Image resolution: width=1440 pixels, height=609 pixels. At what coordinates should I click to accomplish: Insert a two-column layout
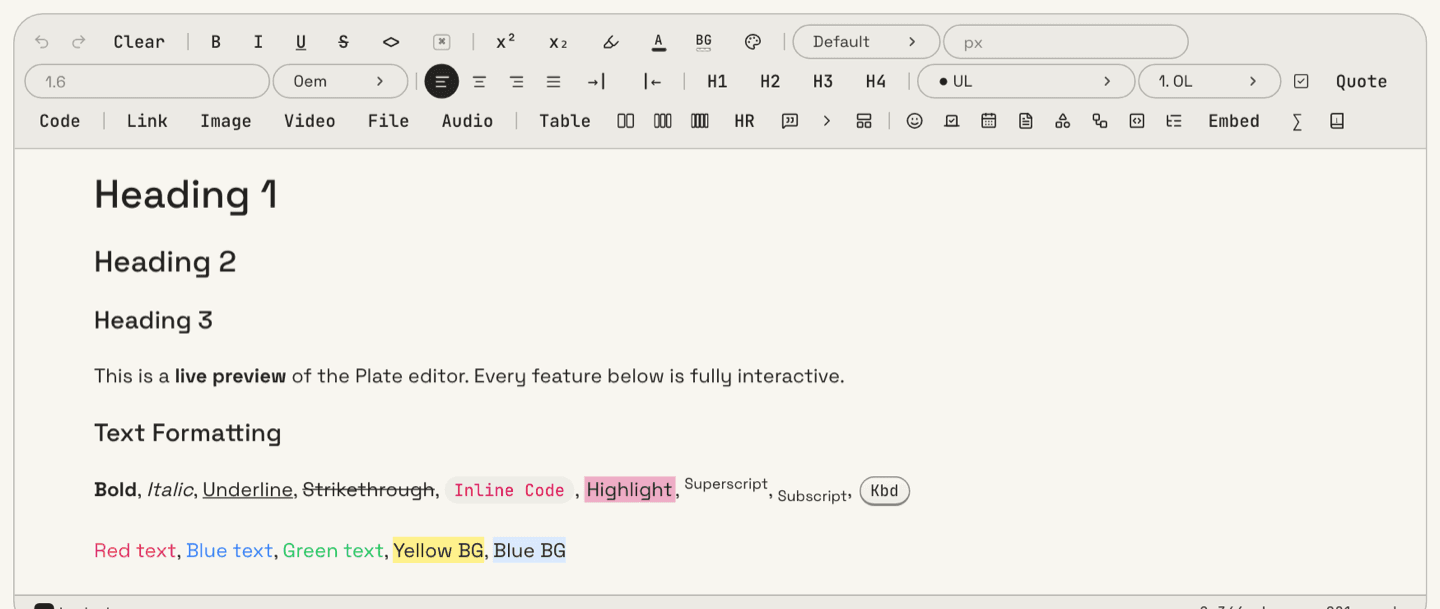point(626,121)
